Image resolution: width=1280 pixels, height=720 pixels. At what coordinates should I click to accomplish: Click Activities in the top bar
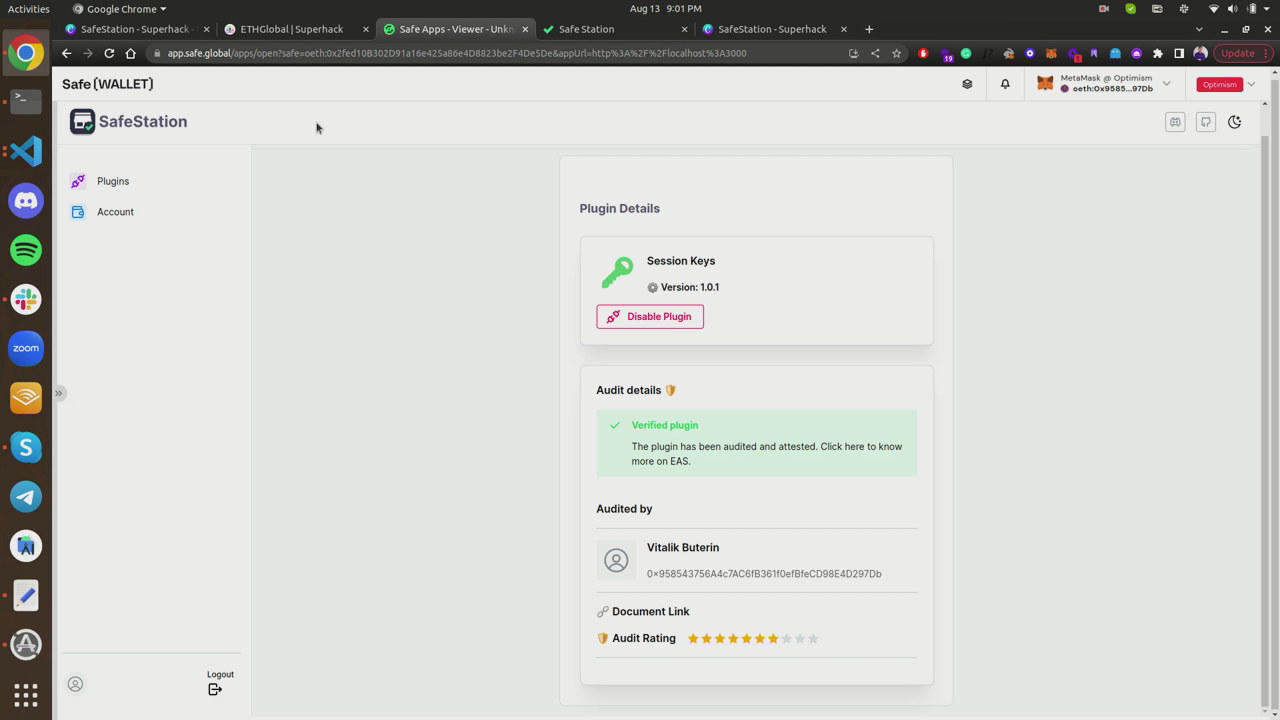coord(28,9)
